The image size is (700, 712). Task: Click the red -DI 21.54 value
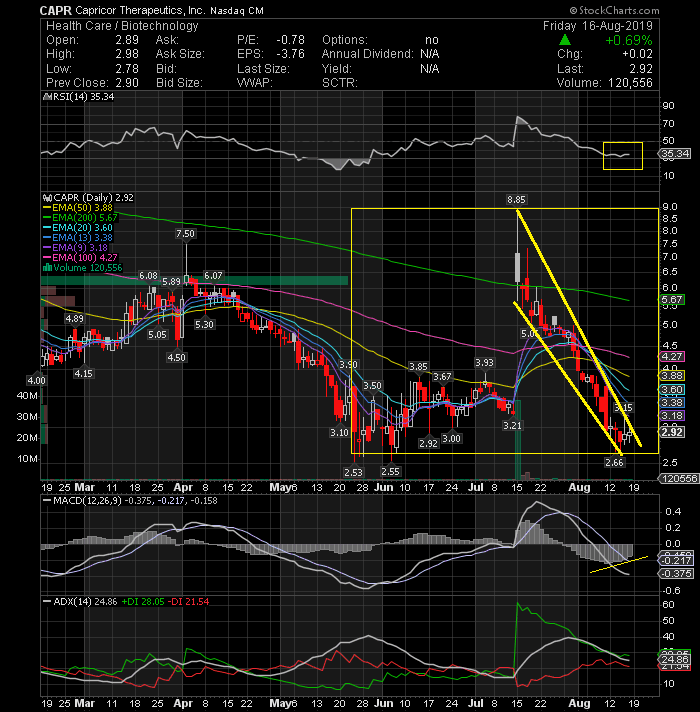pyautogui.click(x=188, y=602)
